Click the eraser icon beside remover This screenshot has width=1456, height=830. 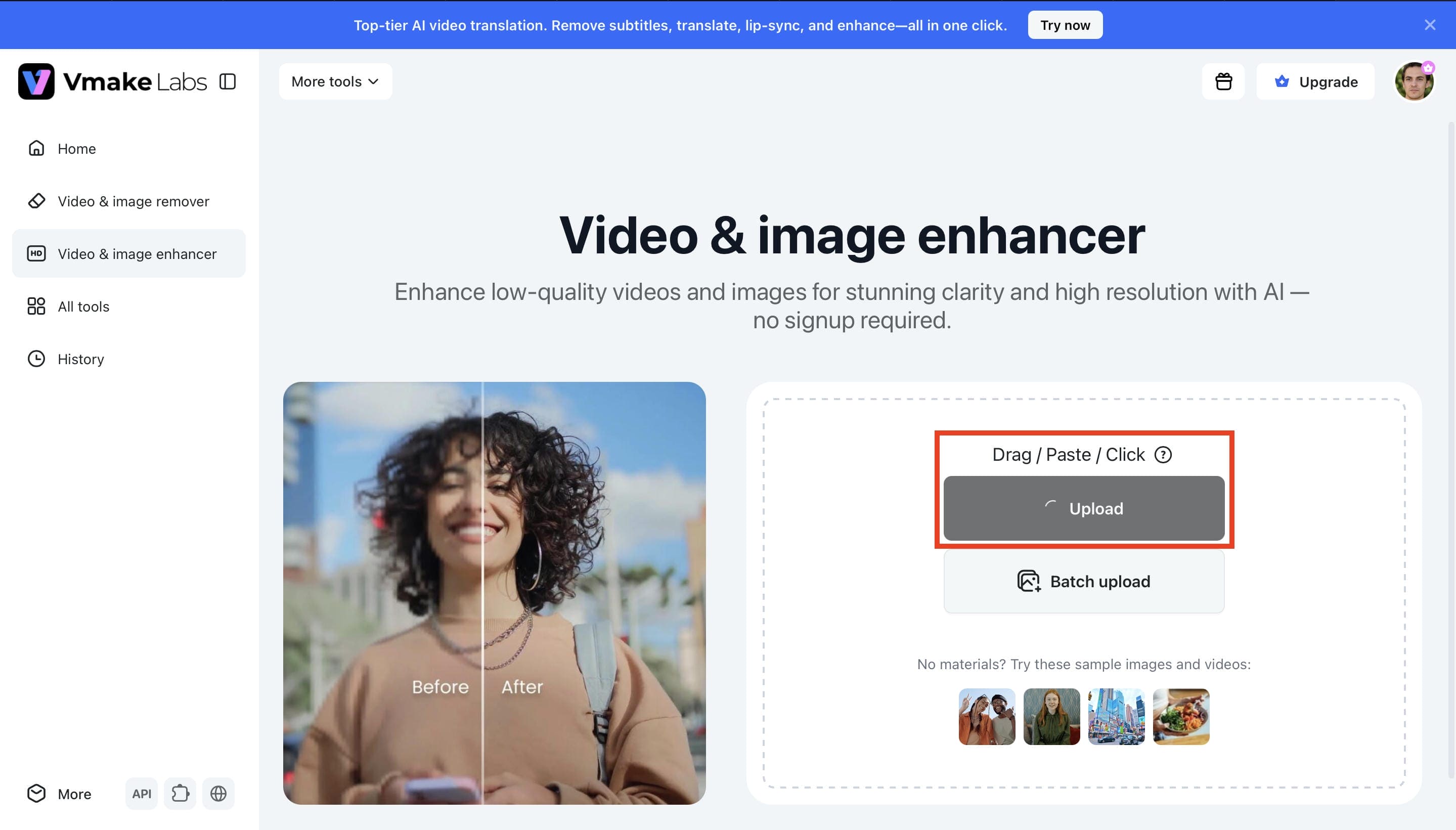36,201
